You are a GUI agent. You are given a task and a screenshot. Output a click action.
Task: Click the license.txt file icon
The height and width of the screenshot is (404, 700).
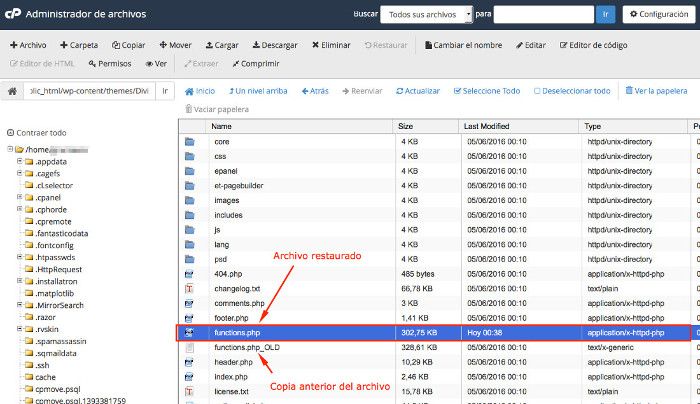pyautogui.click(x=189, y=392)
